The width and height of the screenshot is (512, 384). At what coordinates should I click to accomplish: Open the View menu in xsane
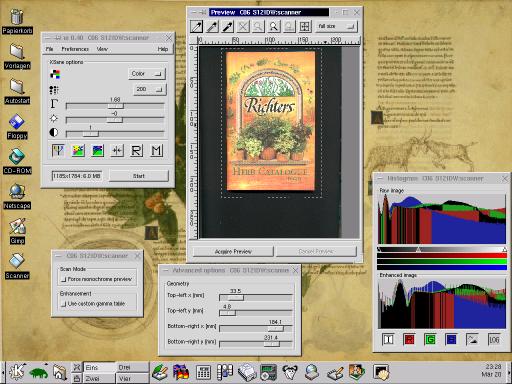(x=102, y=49)
